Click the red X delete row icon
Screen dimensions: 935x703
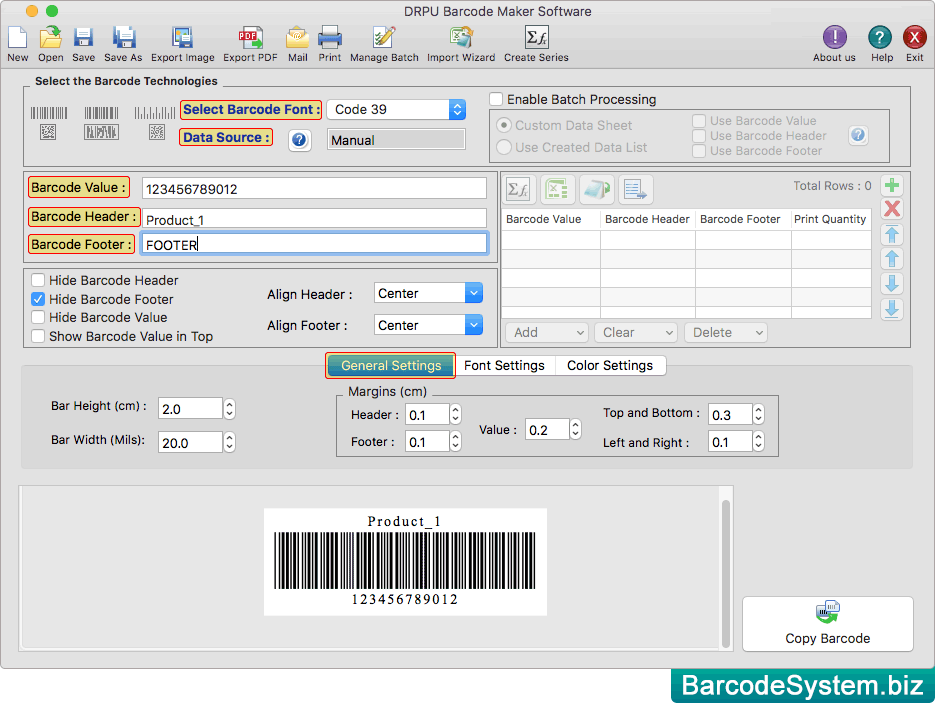892,209
